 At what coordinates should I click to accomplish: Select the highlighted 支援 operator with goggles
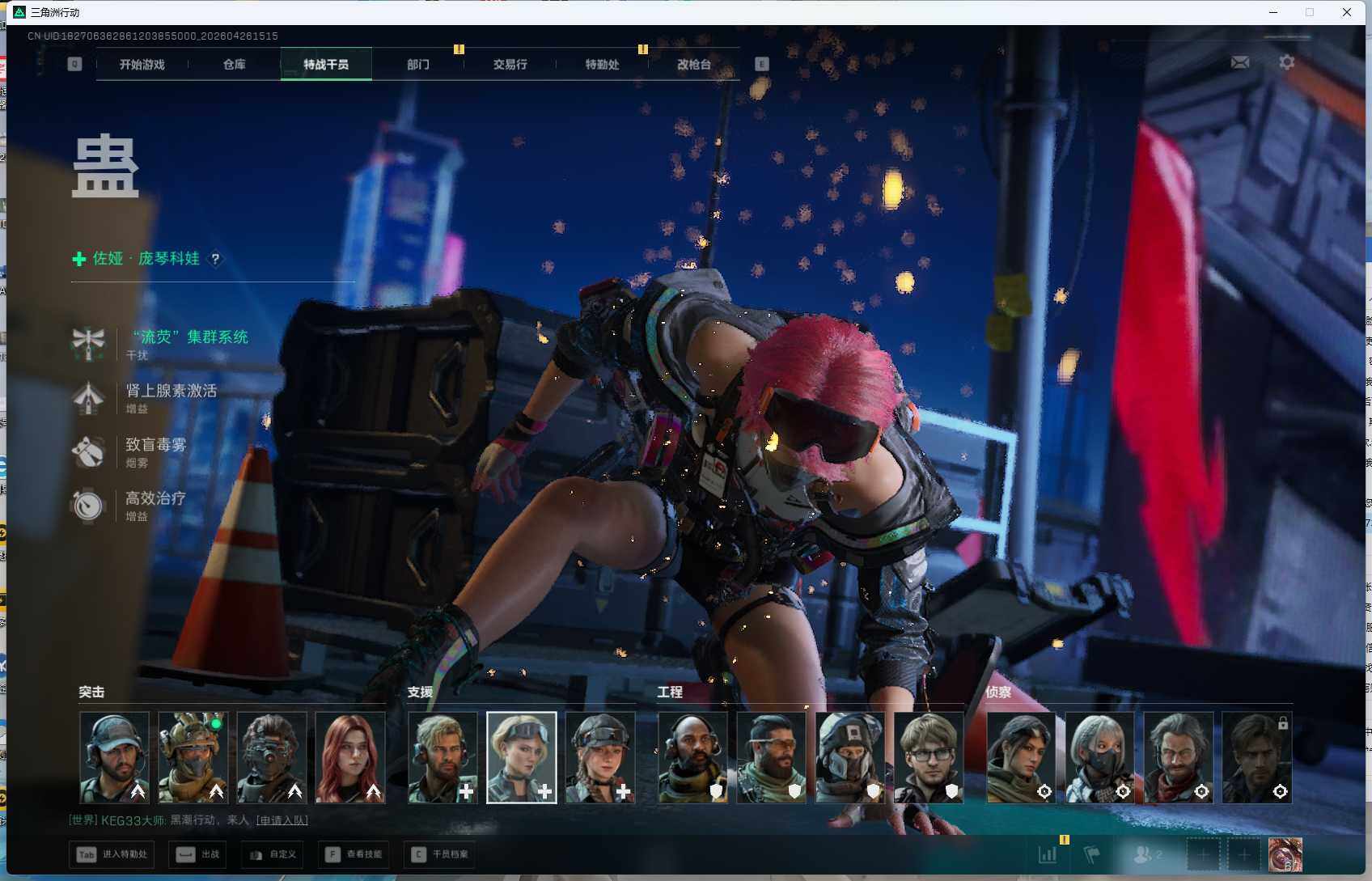[522, 757]
